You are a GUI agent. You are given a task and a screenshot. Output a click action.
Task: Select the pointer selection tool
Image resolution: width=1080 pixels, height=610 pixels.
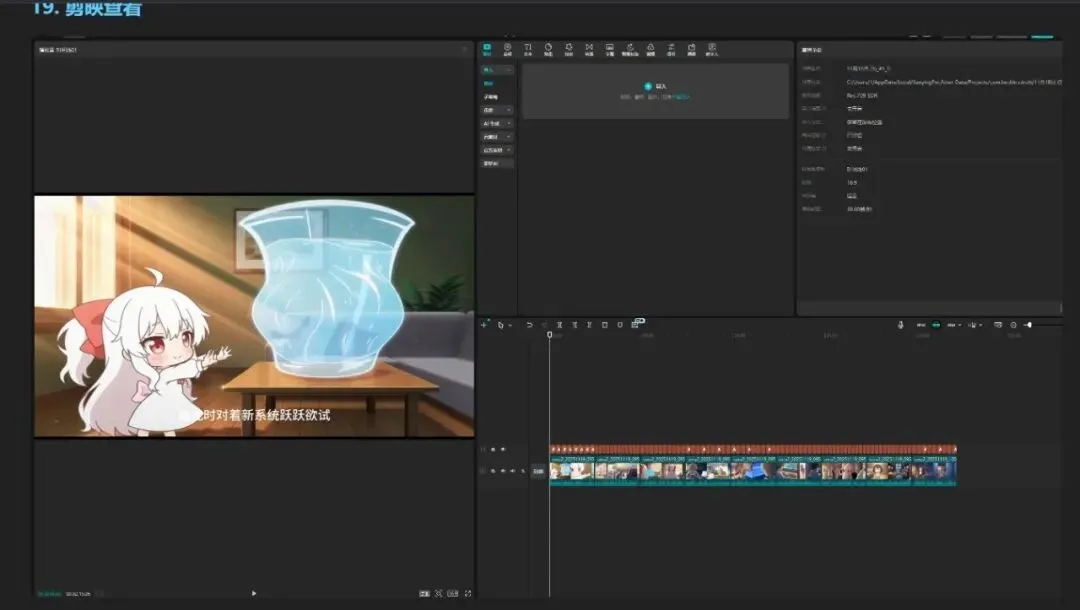coord(501,325)
